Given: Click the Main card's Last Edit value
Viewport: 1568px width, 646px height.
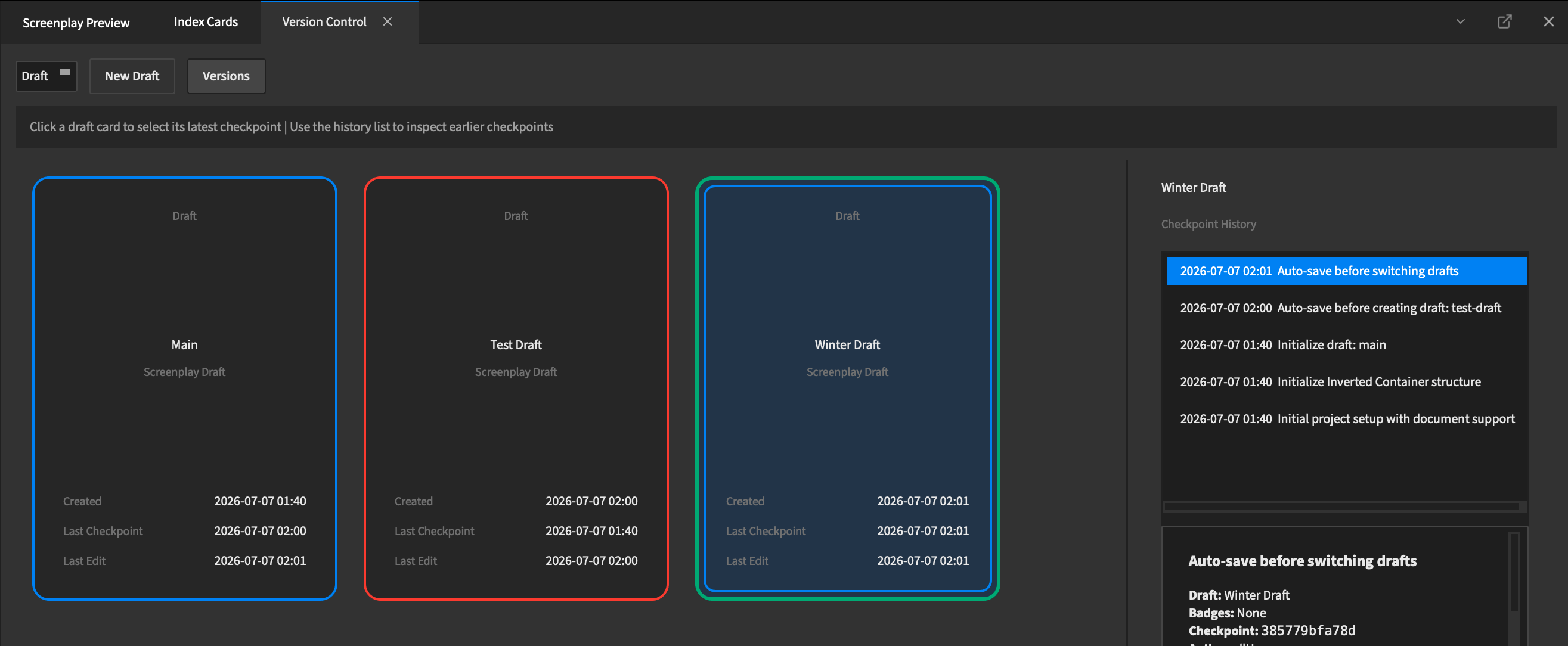Looking at the screenshot, I should pyautogui.click(x=260, y=561).
